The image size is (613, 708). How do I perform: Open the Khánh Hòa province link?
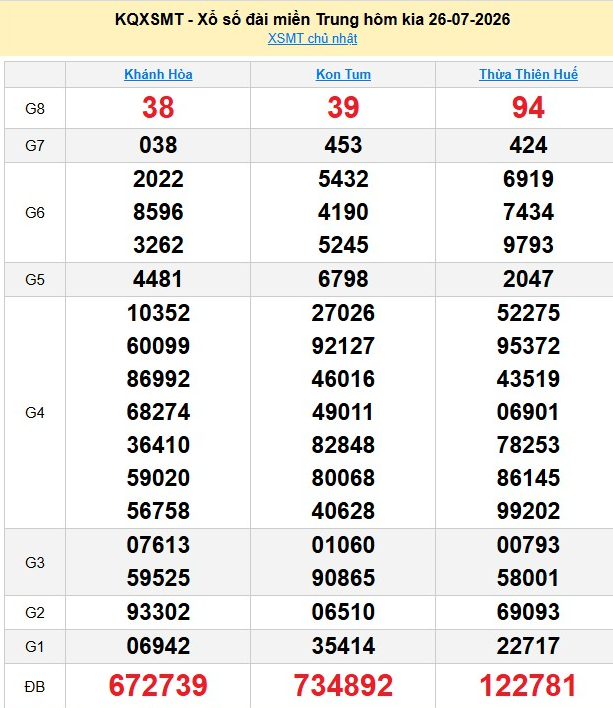[x=158, y=74]
